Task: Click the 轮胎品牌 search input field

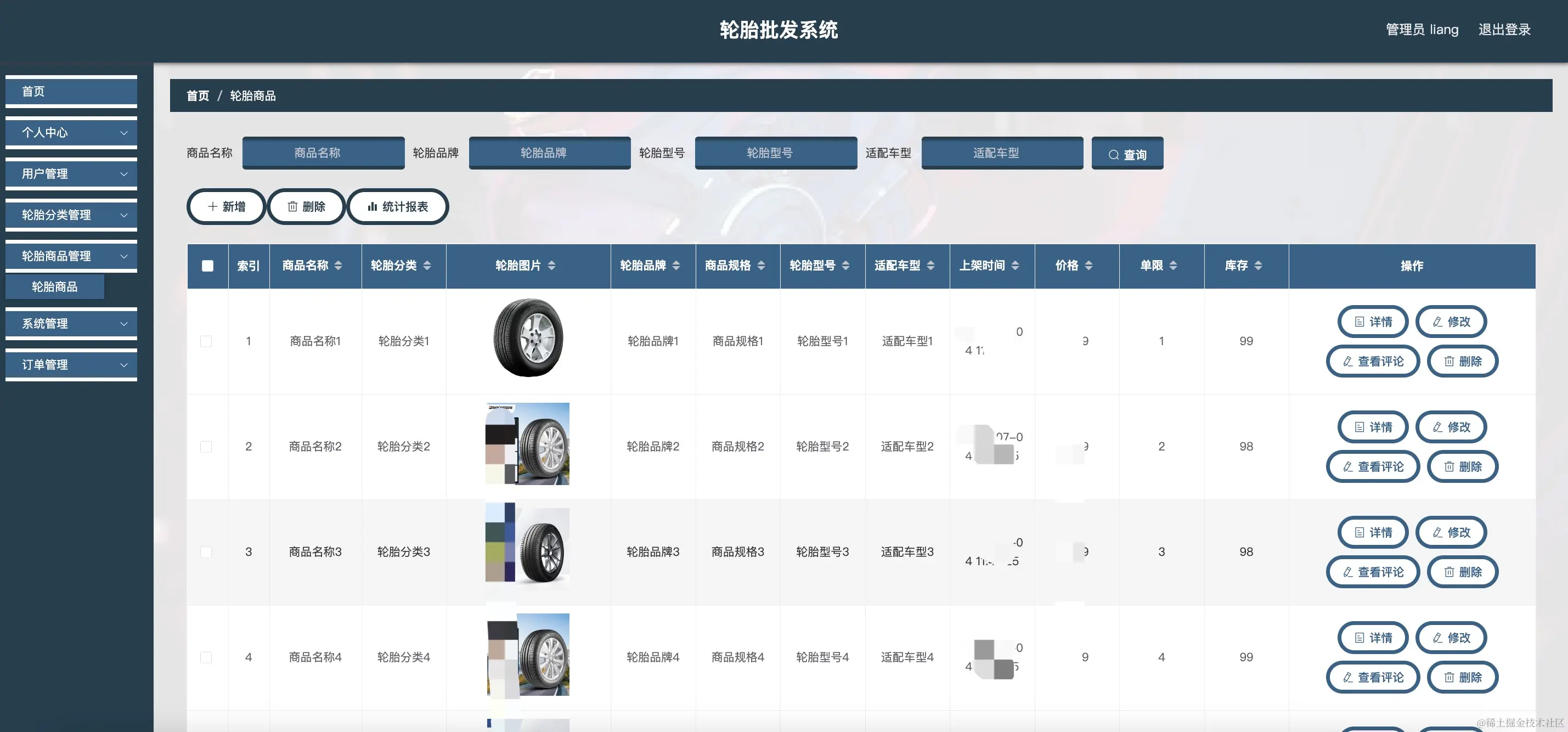Action: coord(549,153)
